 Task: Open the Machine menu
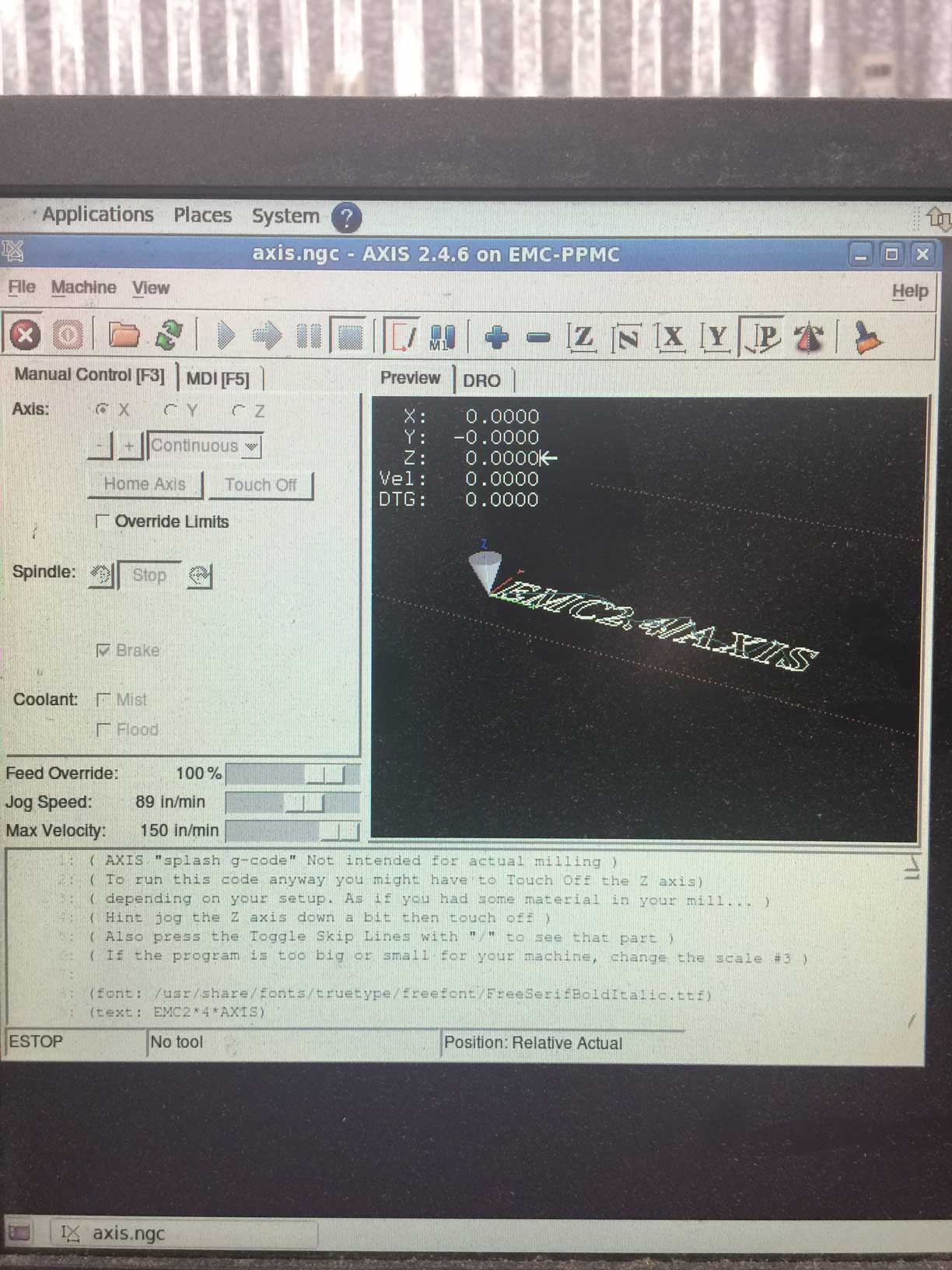[x=83, y=288]
